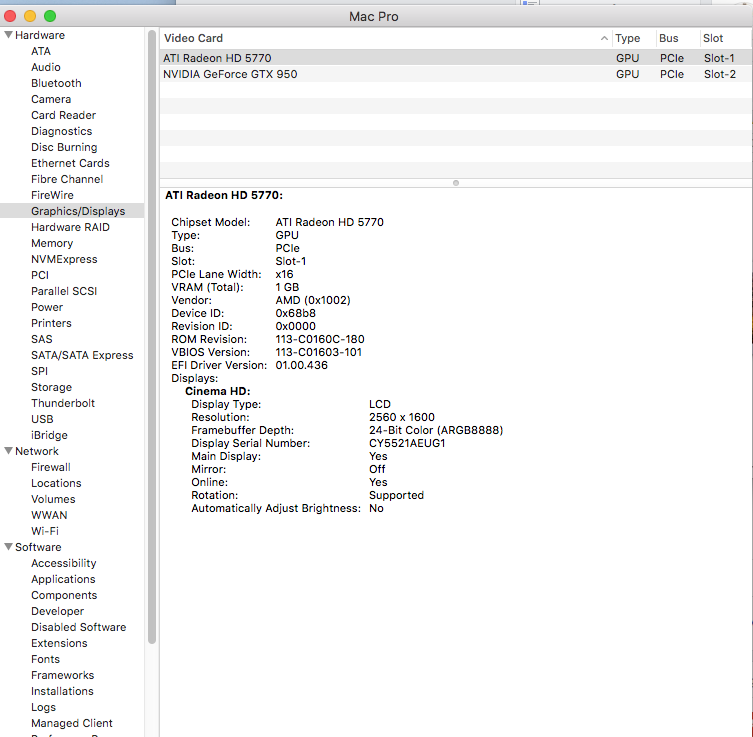Viewport: 753px width, 737px height.
Task: Select FireWire in the sidebar
Action: click(x=52, y=195)
